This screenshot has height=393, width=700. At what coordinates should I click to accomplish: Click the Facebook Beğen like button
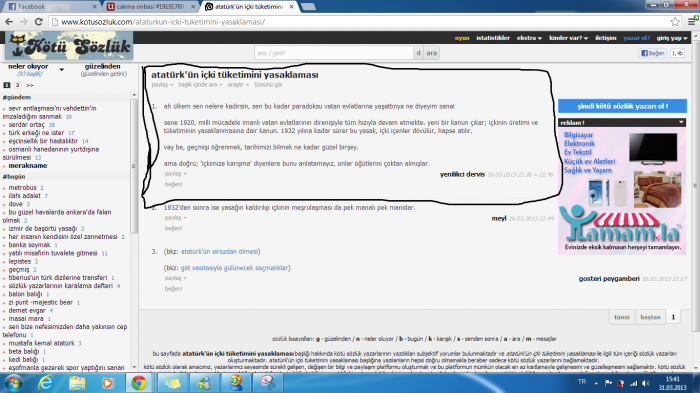(653, 53)
